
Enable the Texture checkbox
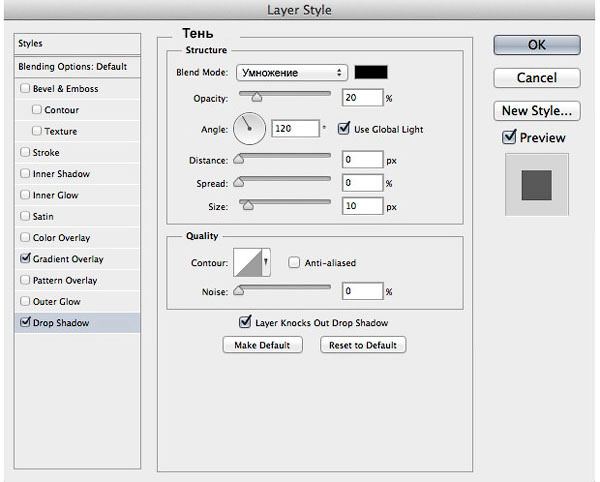(37, 131)
